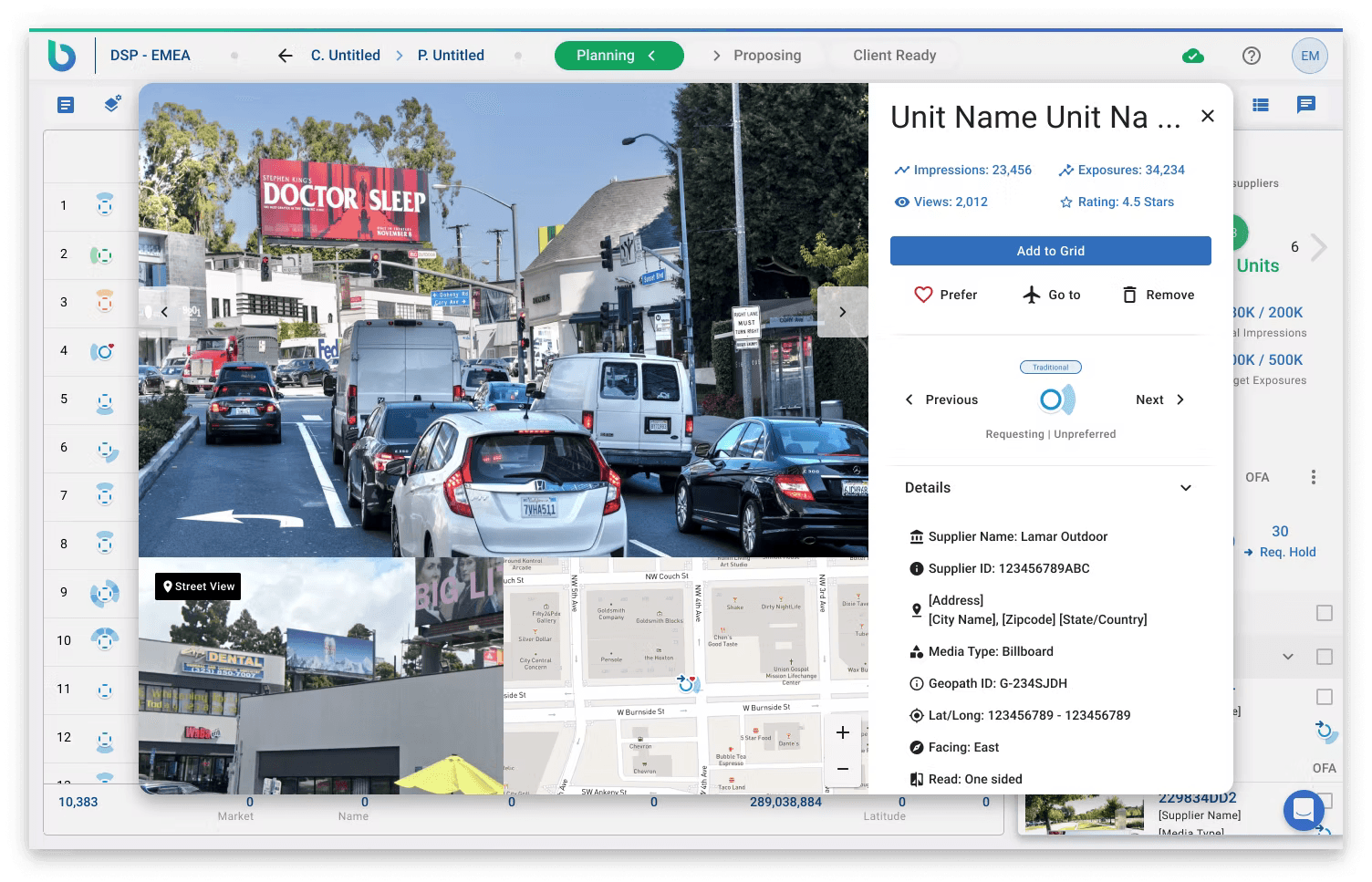Image resolution: width=1372 pixels, height=882 pixels.
Task: Toggle Prefer heart for this unit
Action: pyautogui.click(x=946, y=295)
